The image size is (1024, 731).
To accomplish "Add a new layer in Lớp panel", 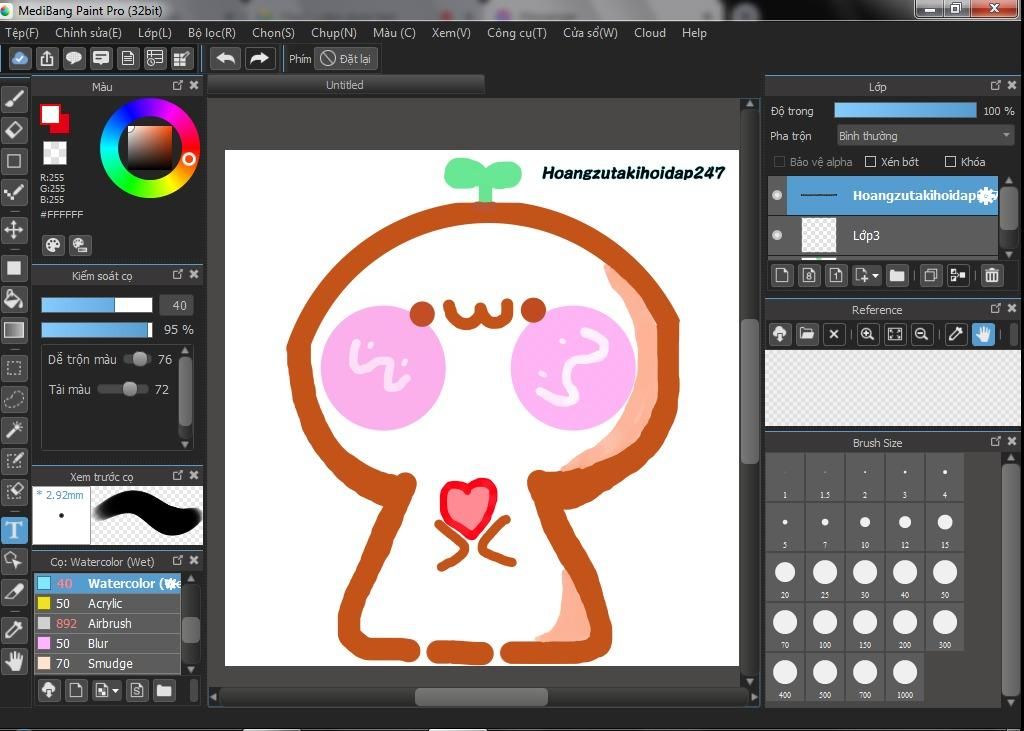I will point(782,275).
